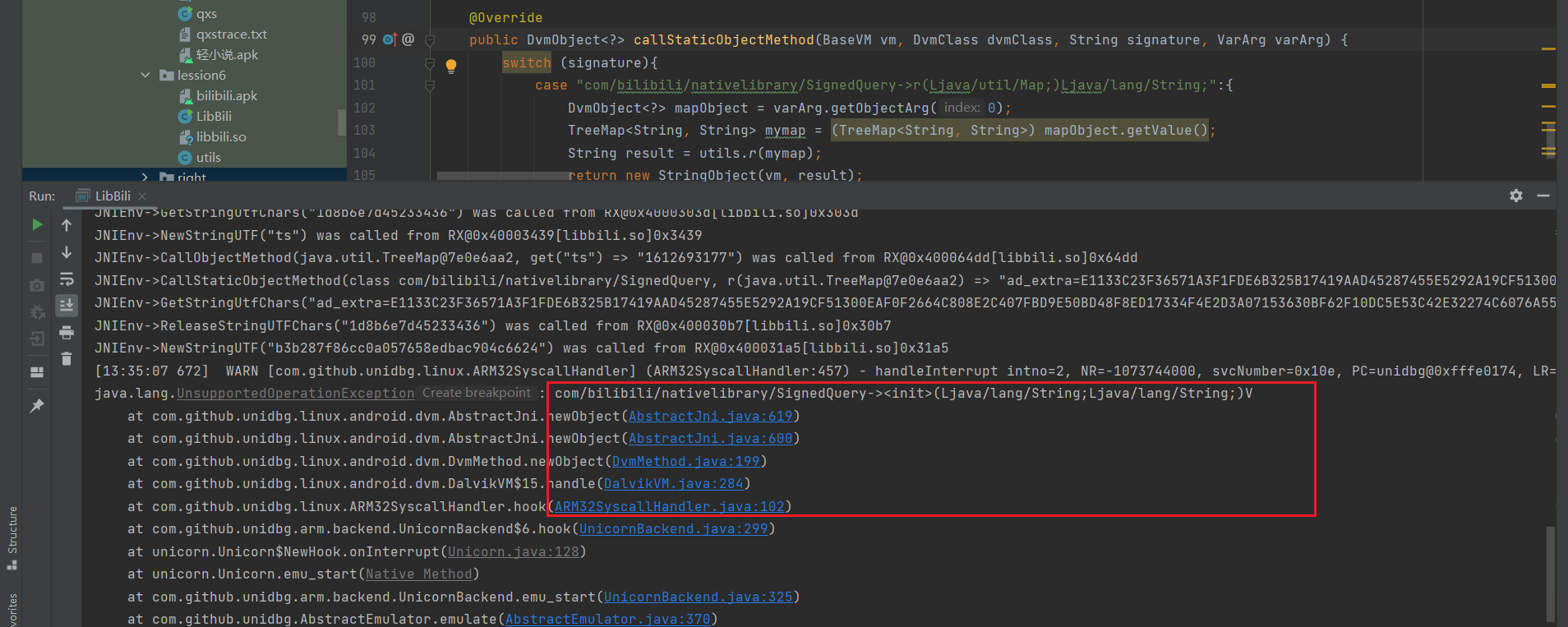Click the override gutter icon on line 99

pos(390,39)
